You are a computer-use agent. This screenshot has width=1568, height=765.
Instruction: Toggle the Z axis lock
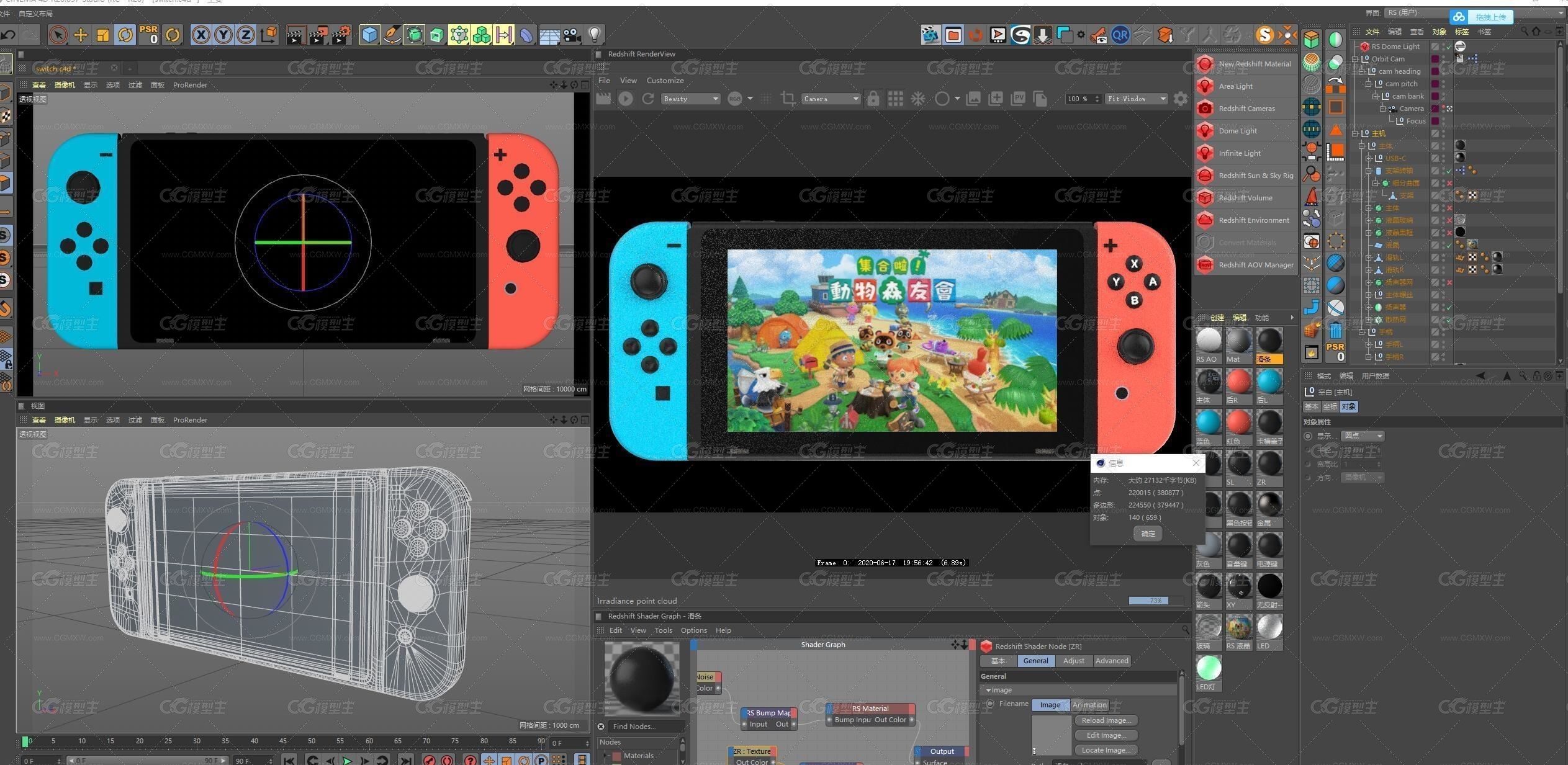[x=246, y=35]
